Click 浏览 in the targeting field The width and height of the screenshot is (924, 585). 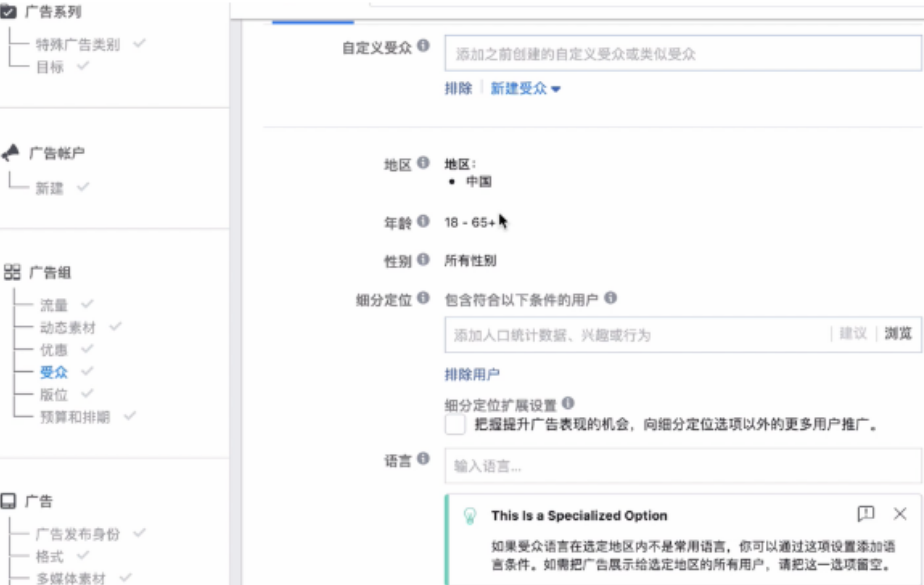(898, 334)
